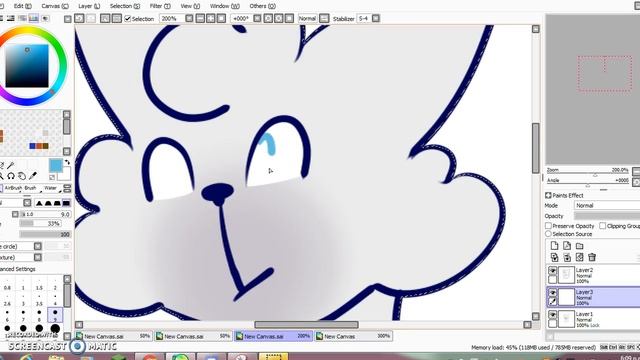This screenshot has width=640, height=360.
Task: Open the Layer menu
Action: pyautogui.click(x=89, y=6)
